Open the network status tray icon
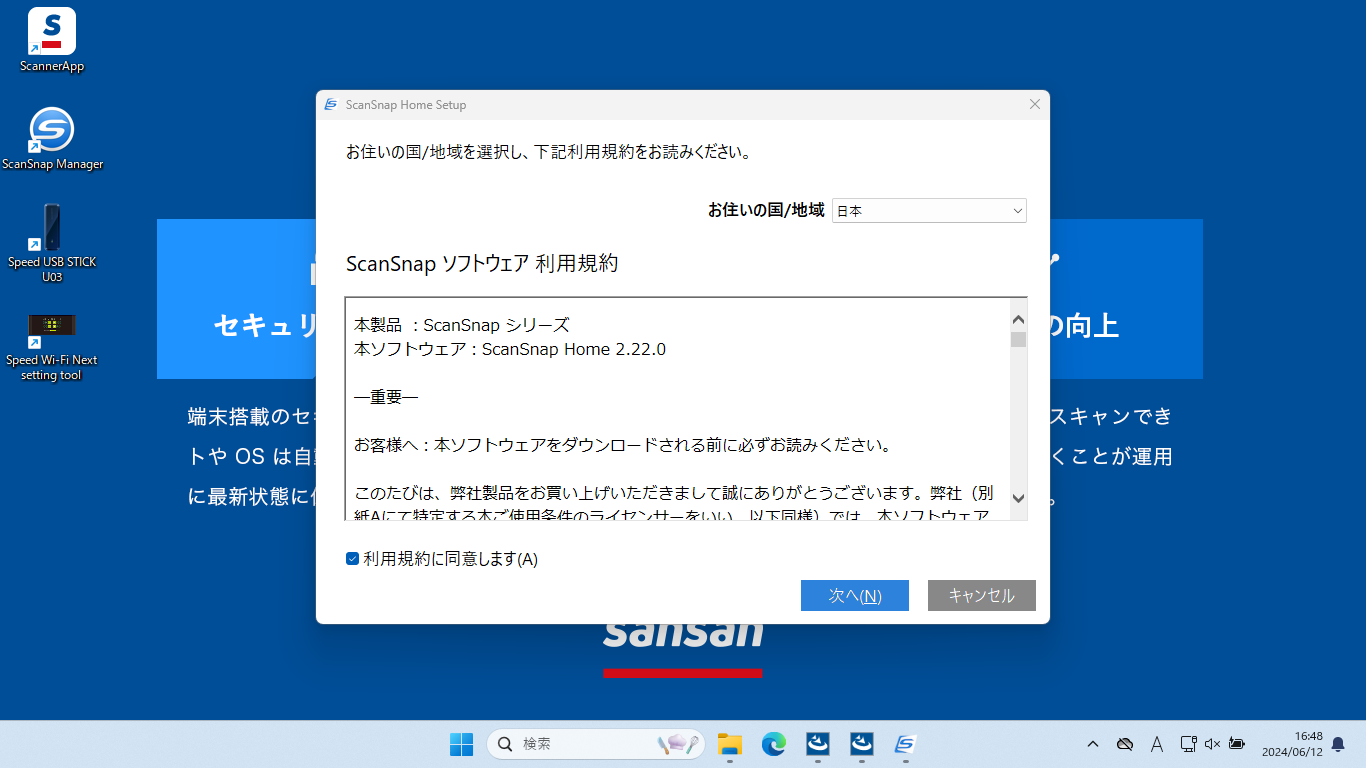 pyautogui.click(x=1188, y=744)
